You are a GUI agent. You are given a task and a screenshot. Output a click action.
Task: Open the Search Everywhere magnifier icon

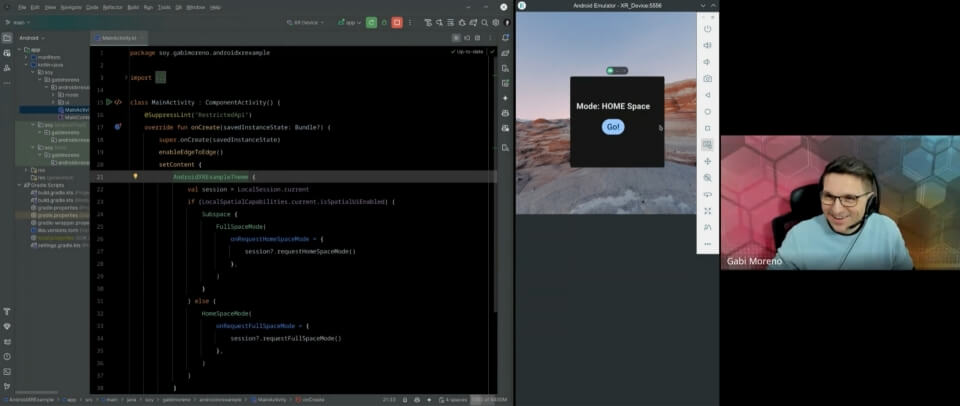tap(484, 23)
